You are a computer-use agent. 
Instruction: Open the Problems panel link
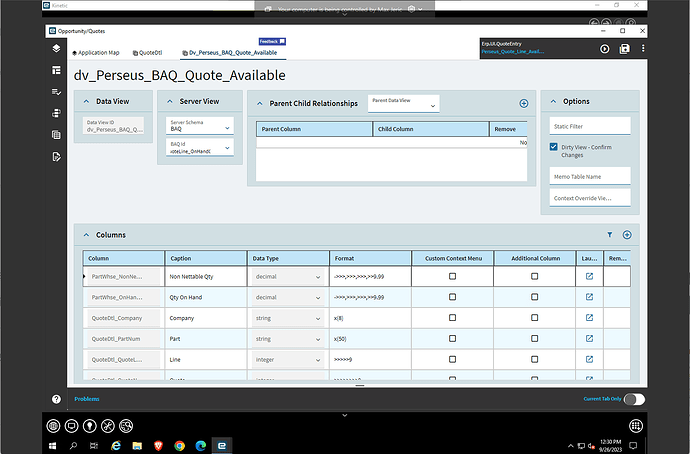click(87, 399)
